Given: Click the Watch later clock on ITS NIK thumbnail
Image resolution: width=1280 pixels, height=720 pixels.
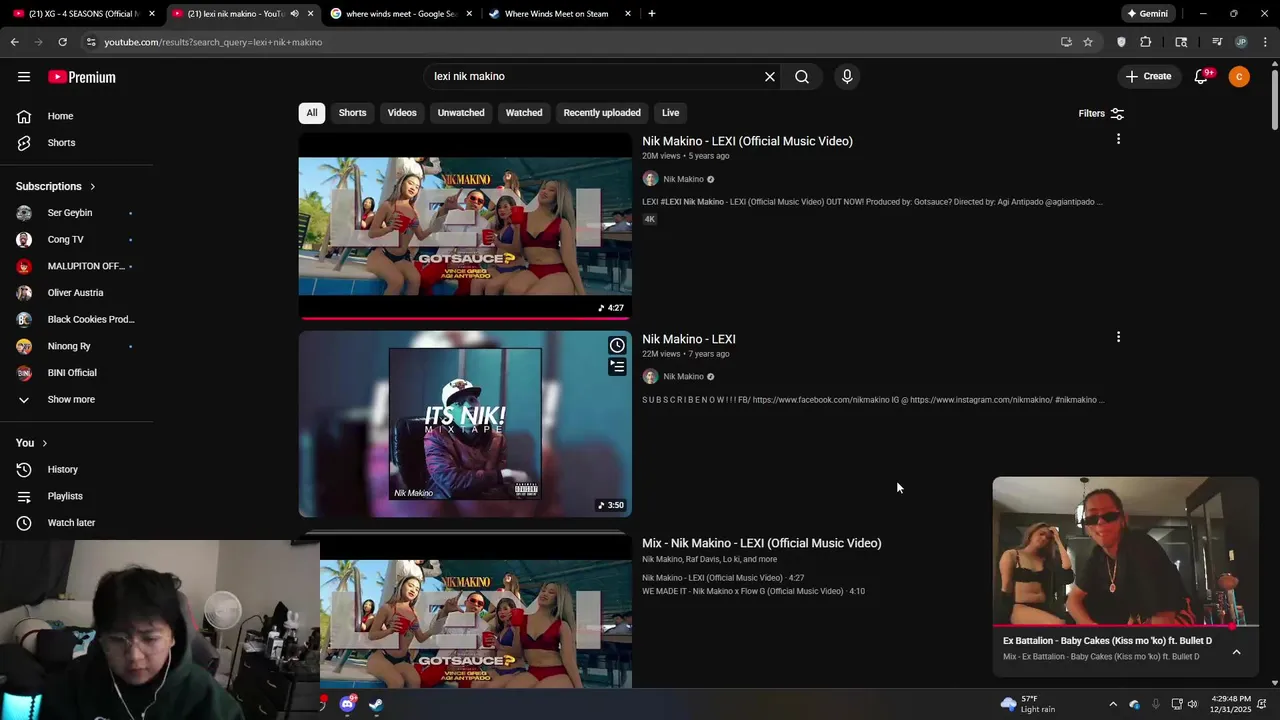Looking at the screenshot, I should (x=617, y=345).
